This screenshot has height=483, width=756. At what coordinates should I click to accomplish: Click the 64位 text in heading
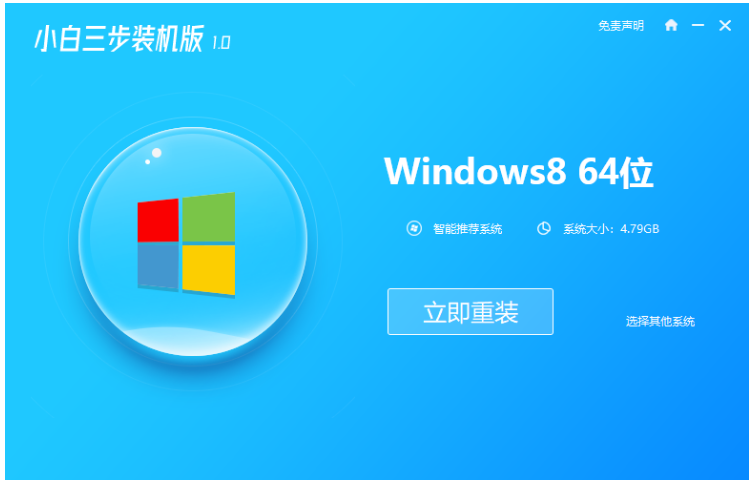616,172
